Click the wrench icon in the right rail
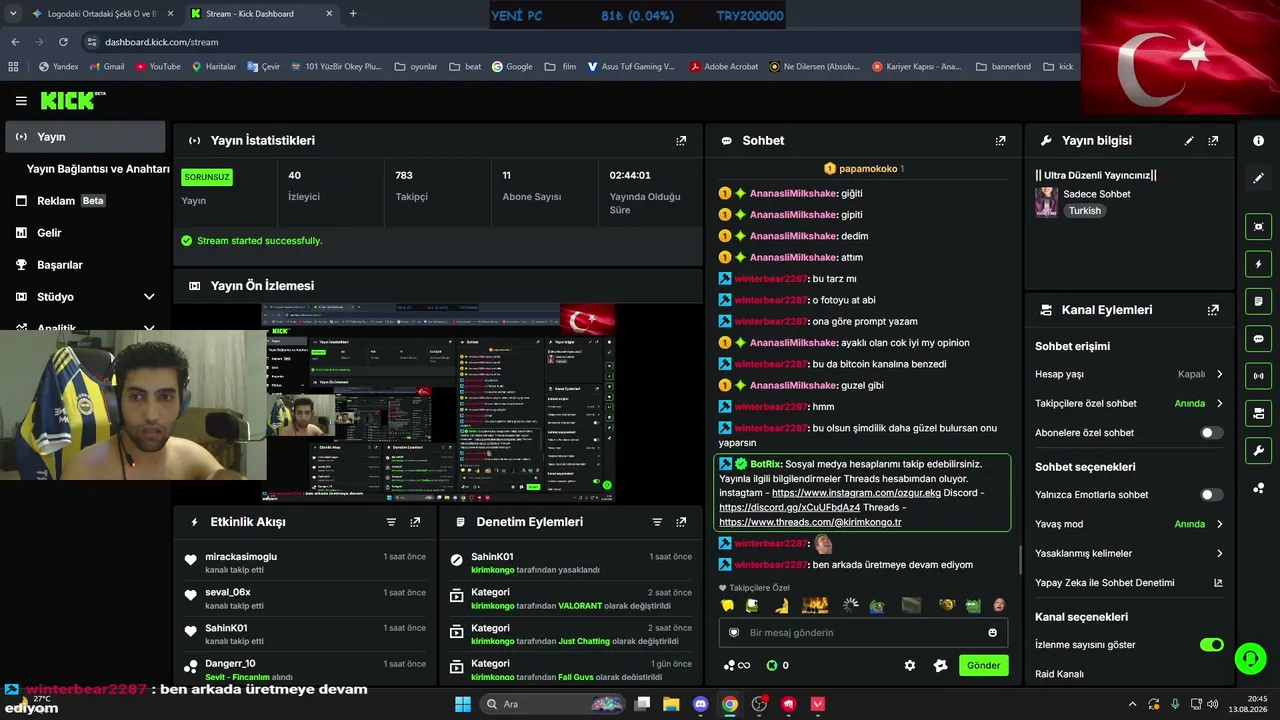The image size is (1280, 720). pos(1258,451)
